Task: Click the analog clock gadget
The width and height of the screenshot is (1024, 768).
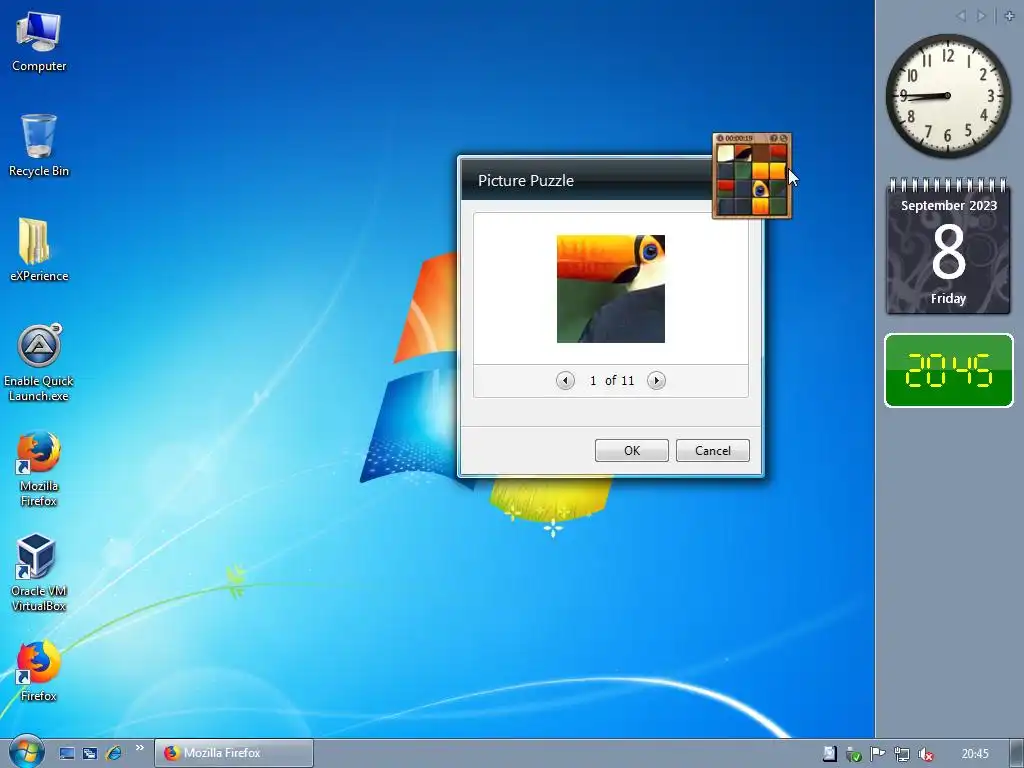Action: [x=948, y=95]
